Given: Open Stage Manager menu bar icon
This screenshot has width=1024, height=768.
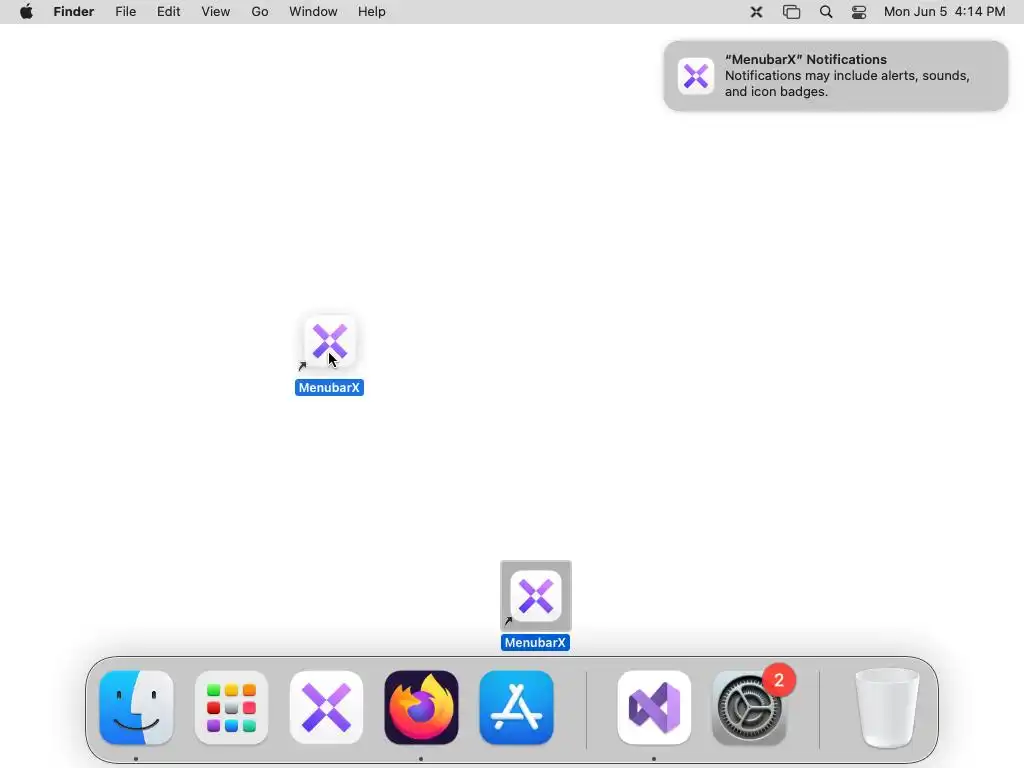Looking at the screenshot, I should [792, 12].
